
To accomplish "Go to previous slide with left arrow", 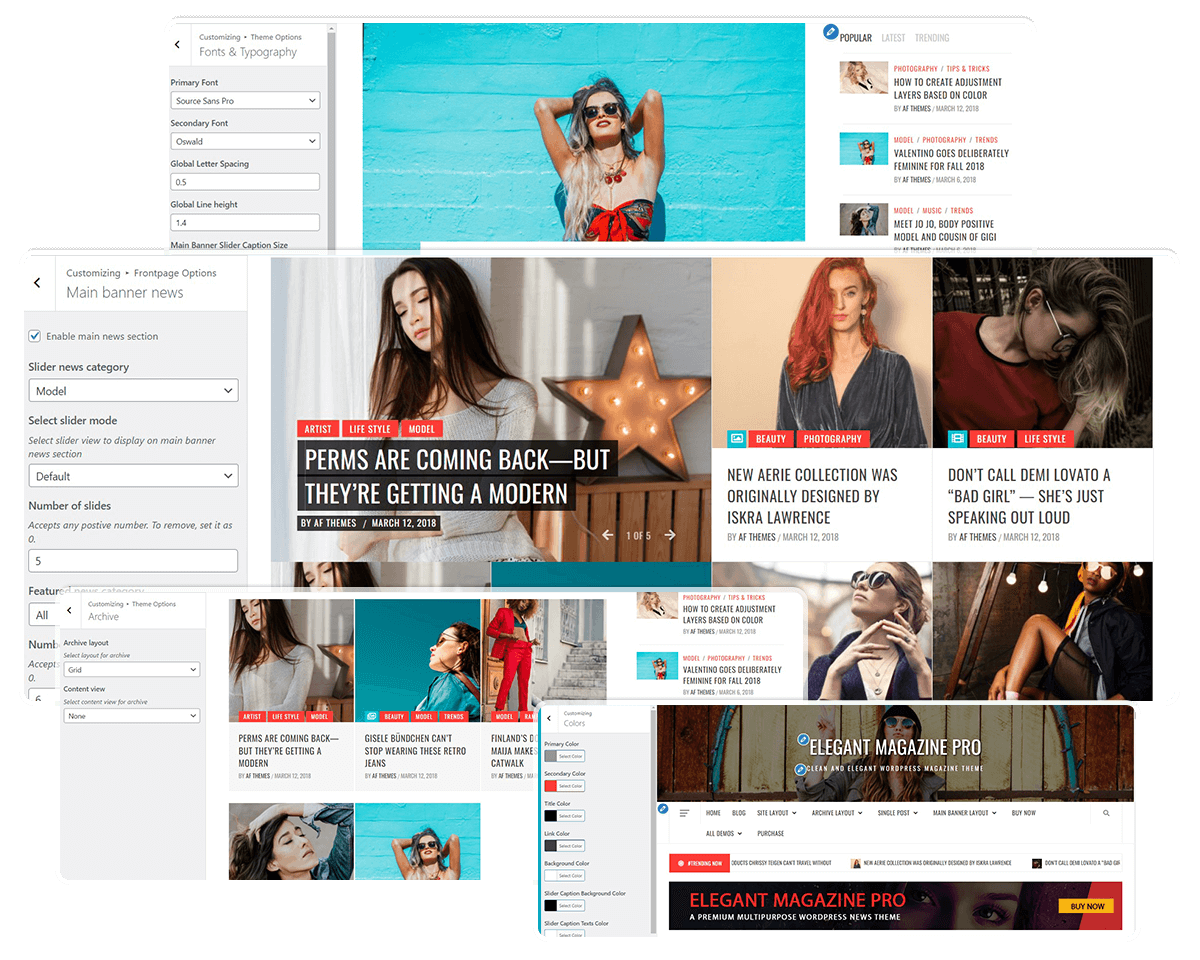I will click(607, 535).
